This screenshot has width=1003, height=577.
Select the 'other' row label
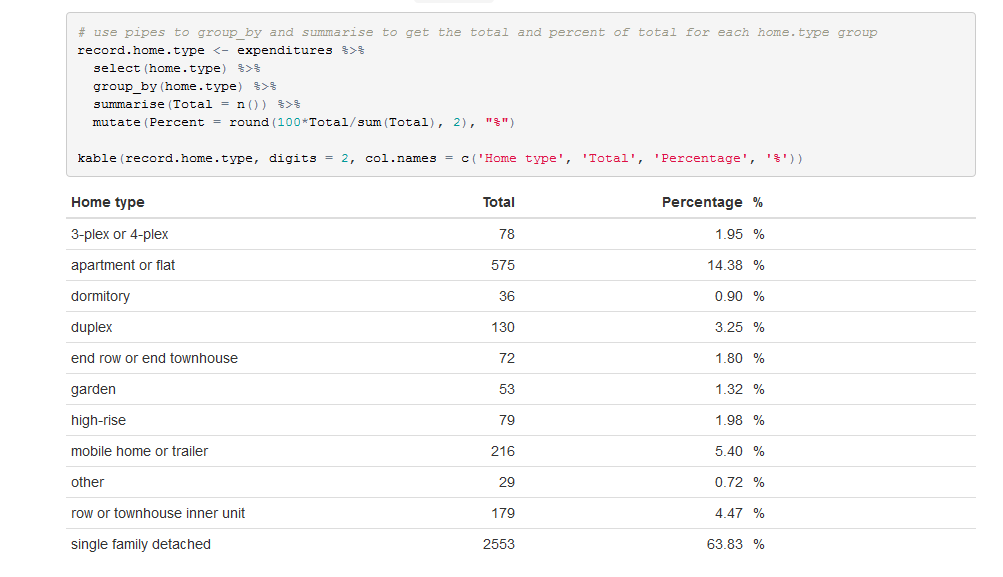click(x=88, y=483)
